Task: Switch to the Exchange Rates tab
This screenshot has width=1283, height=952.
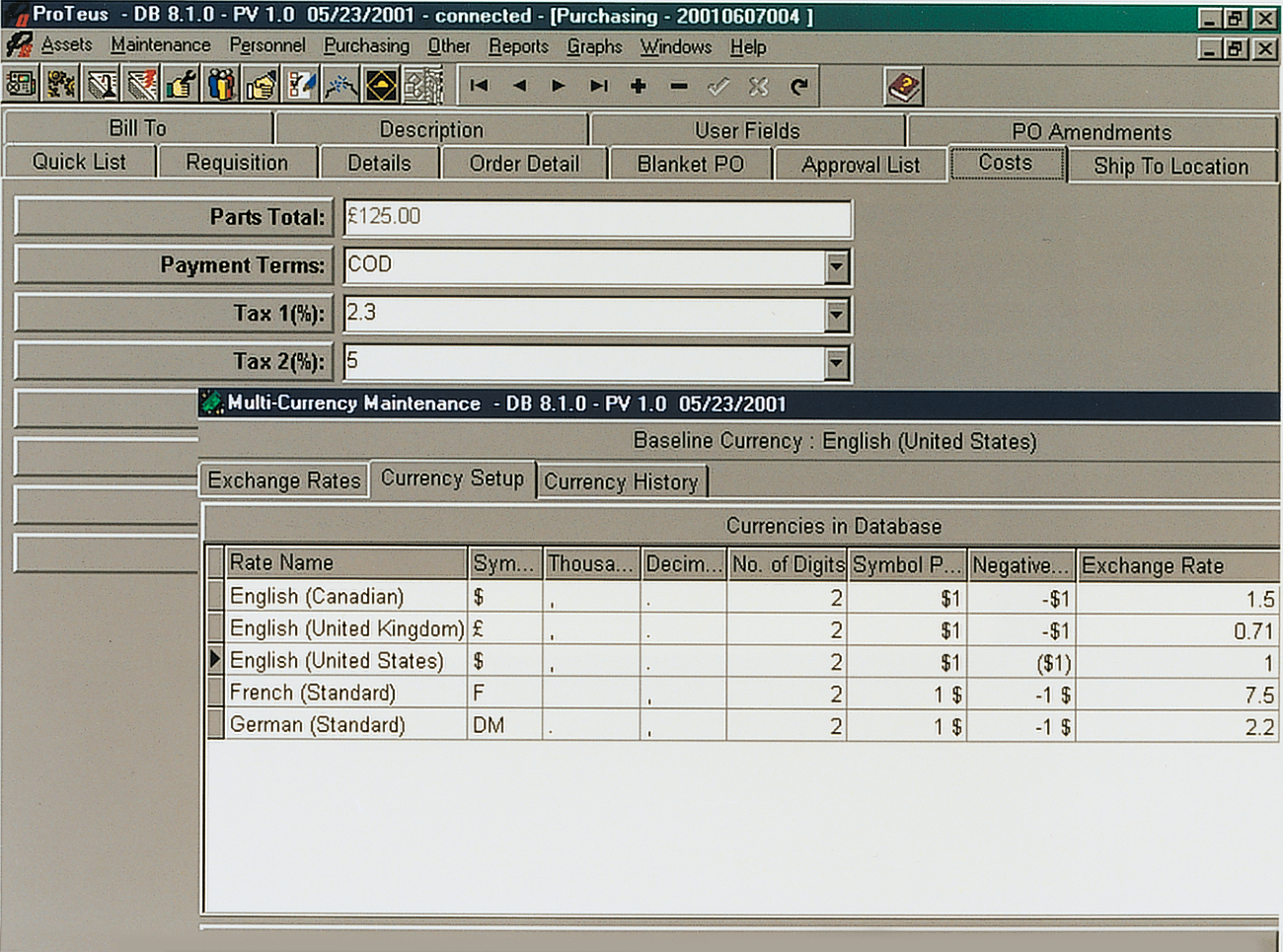Action: (x=284, y=480)
